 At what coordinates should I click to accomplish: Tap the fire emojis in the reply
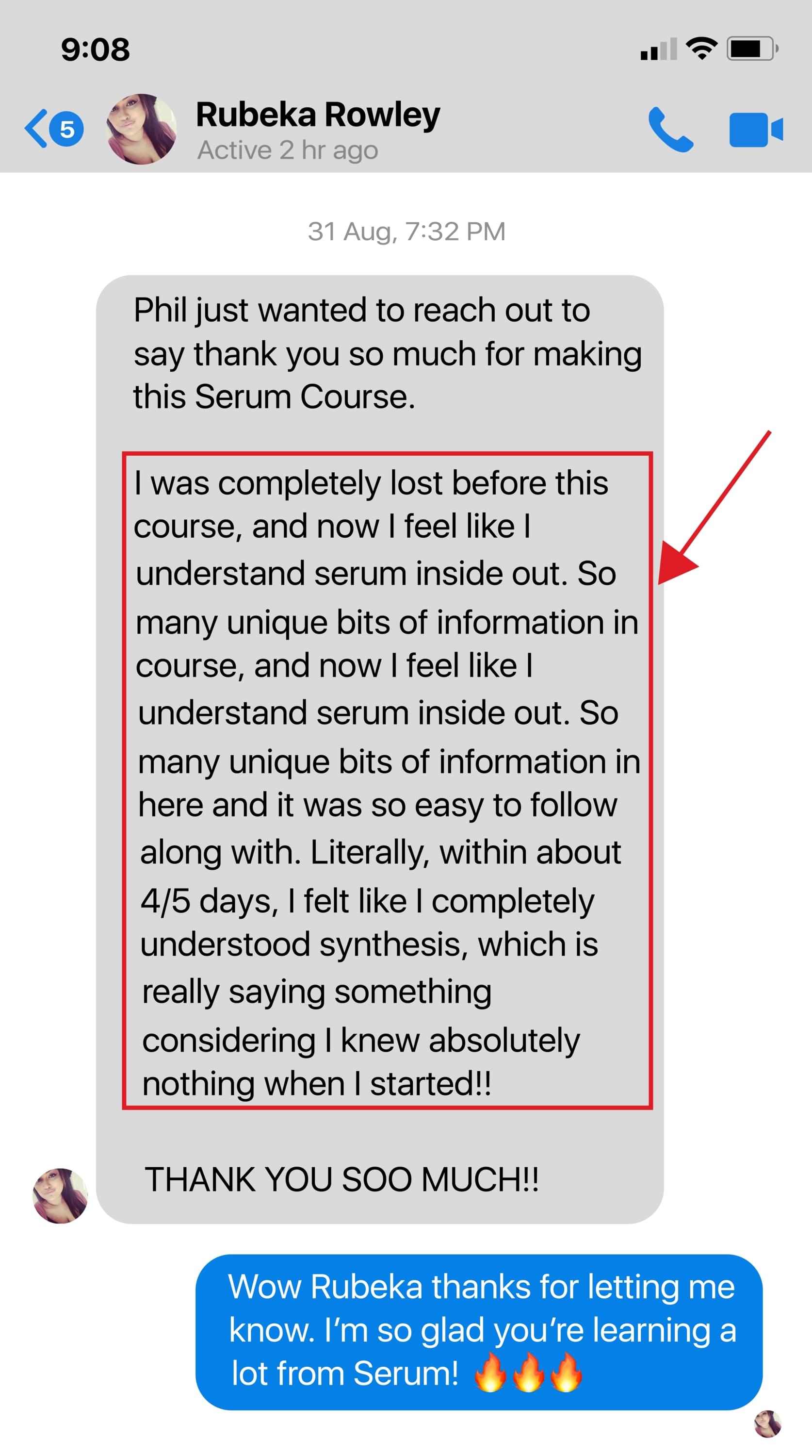click(x=528, y=1372)
